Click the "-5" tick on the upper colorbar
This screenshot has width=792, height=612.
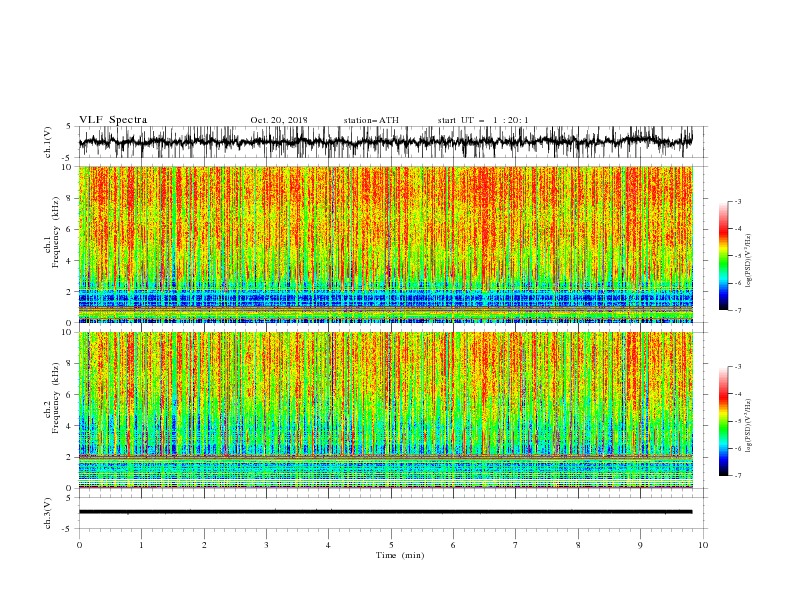coord(738,256)
